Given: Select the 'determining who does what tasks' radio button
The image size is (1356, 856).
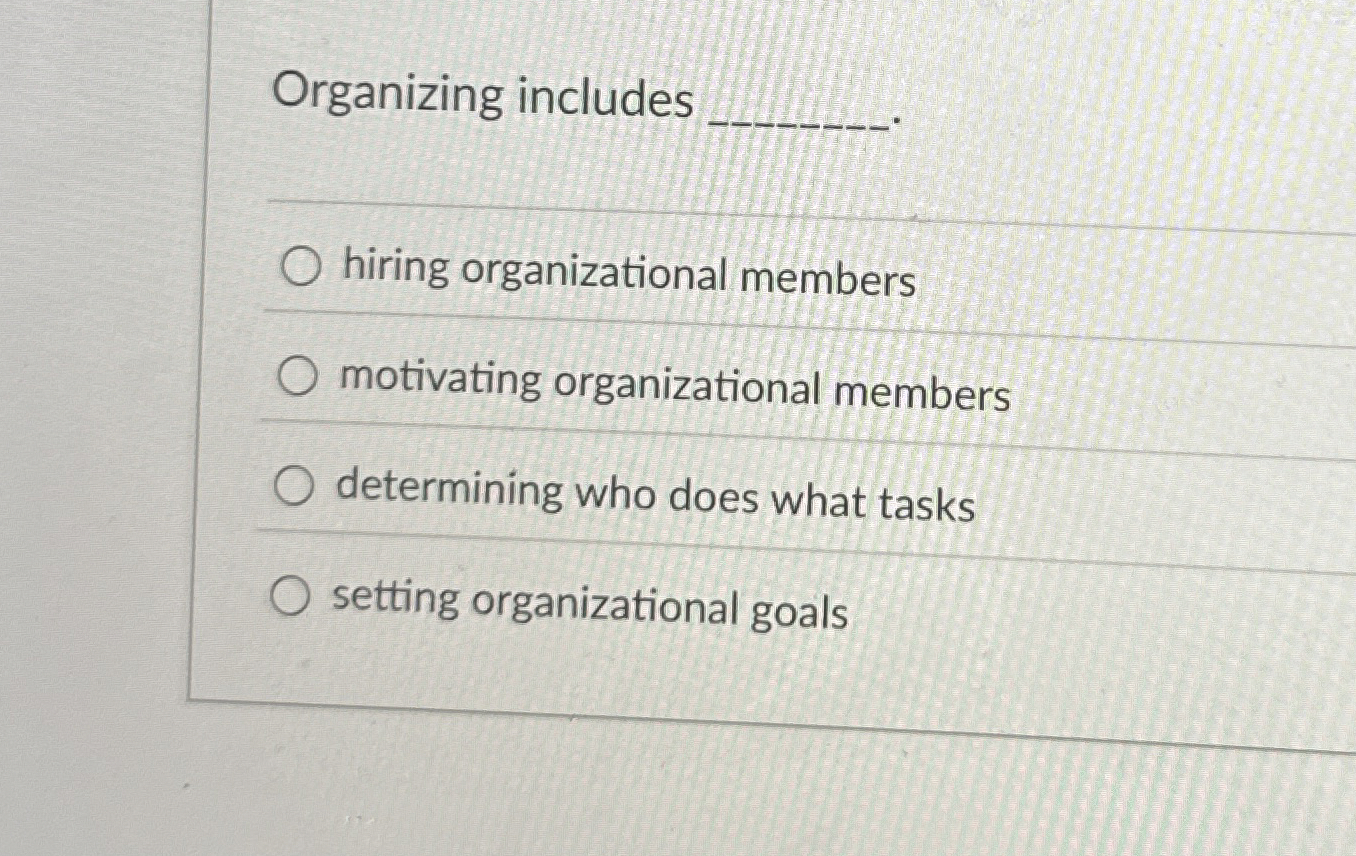Looking at the screenshot, I should pos(293,487).
